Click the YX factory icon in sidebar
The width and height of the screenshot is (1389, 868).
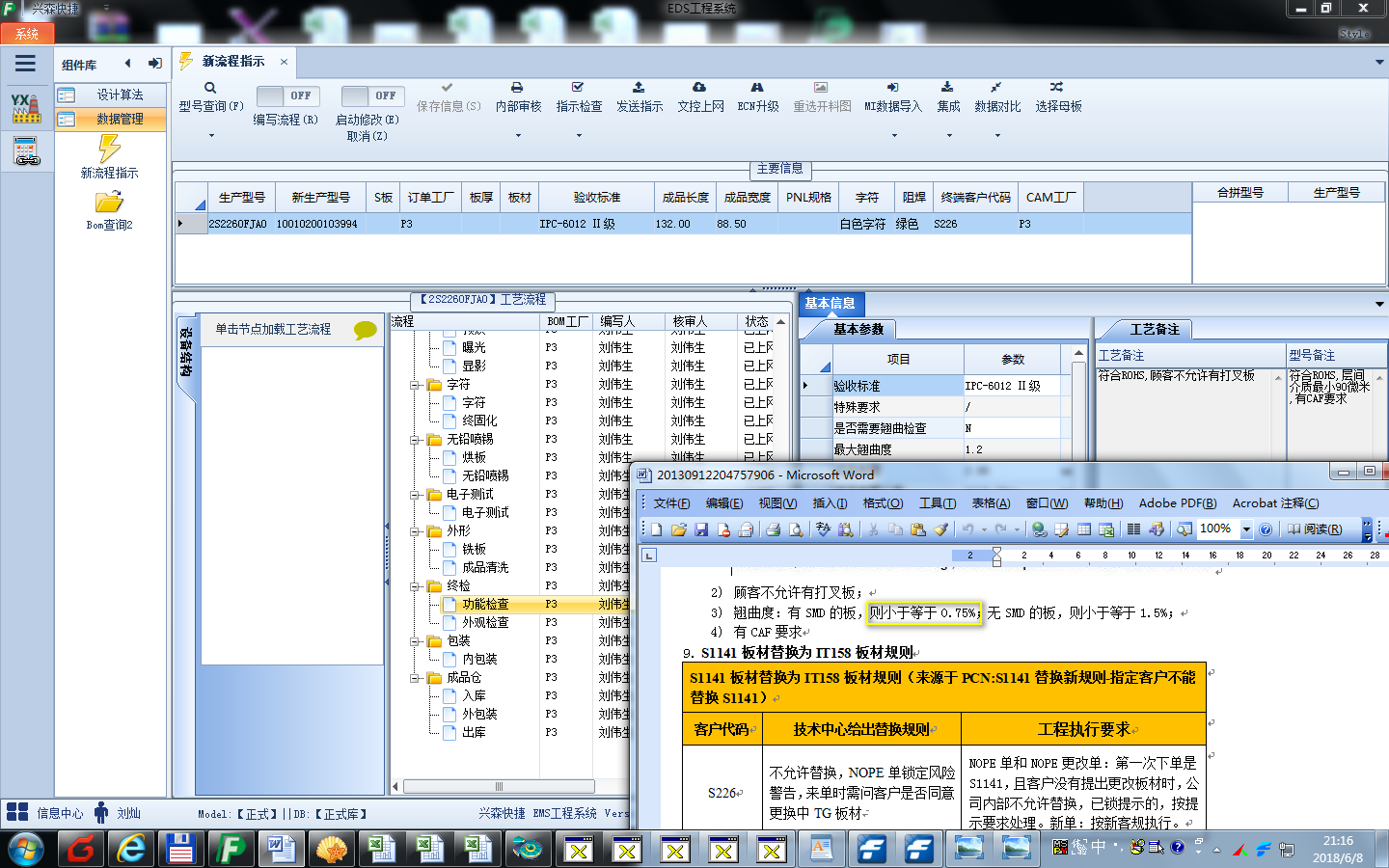26,108
